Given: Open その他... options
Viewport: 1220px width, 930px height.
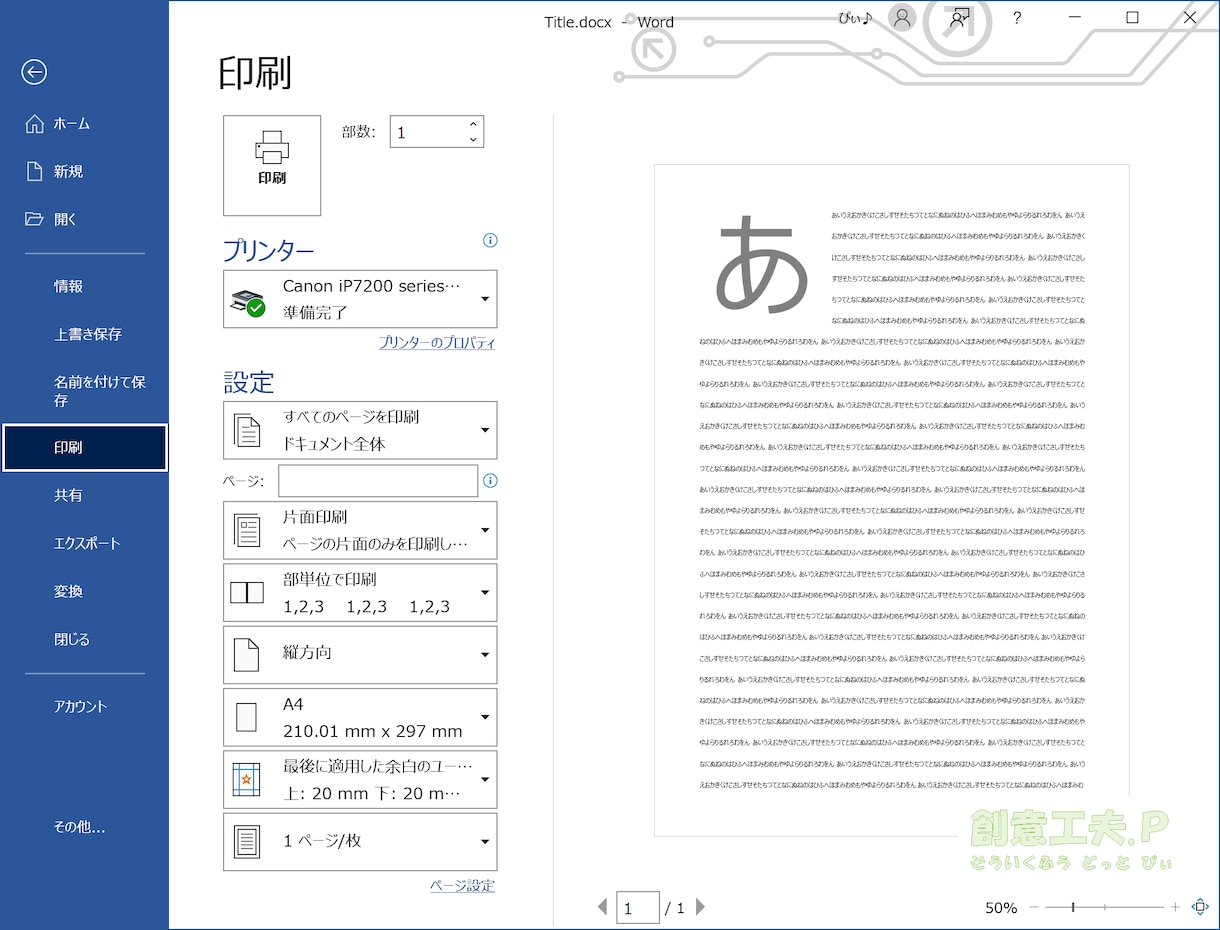Looking at the screenshot, I should (84, 827).
